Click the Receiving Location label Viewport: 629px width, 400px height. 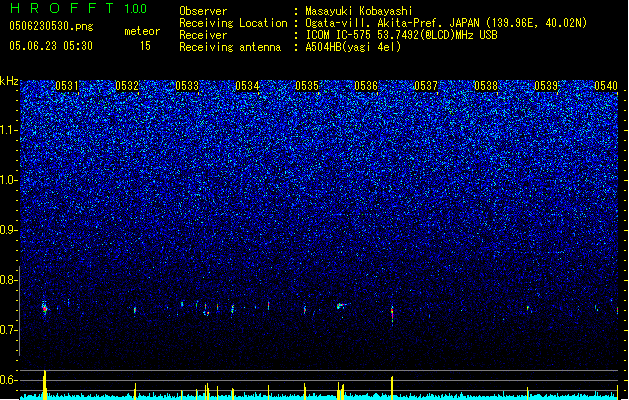tap(233, 23)
